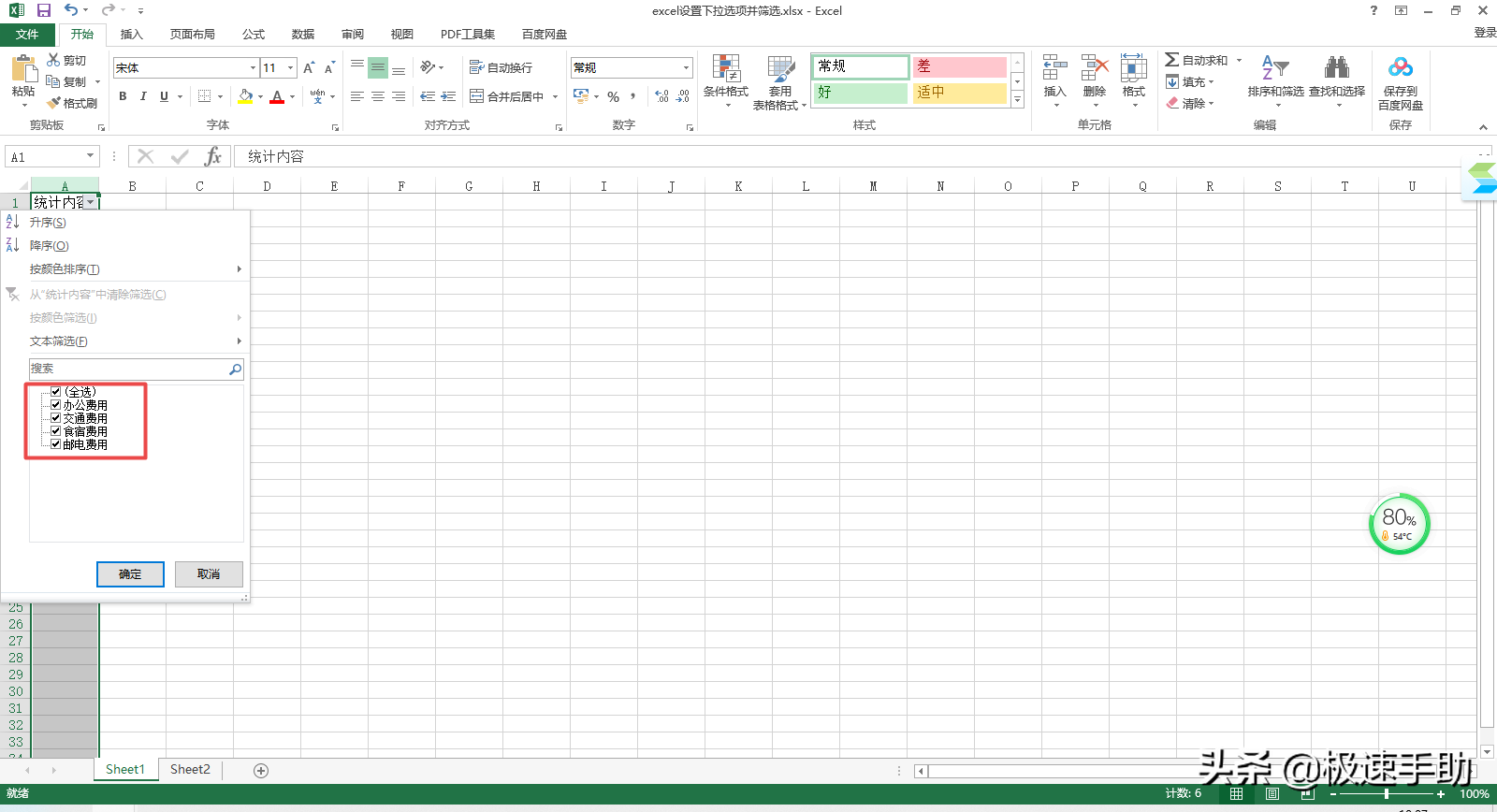Toggle italic formatting
This screenshot has height=812, width=1497.
pyautogui.click(x=143, y=96)
